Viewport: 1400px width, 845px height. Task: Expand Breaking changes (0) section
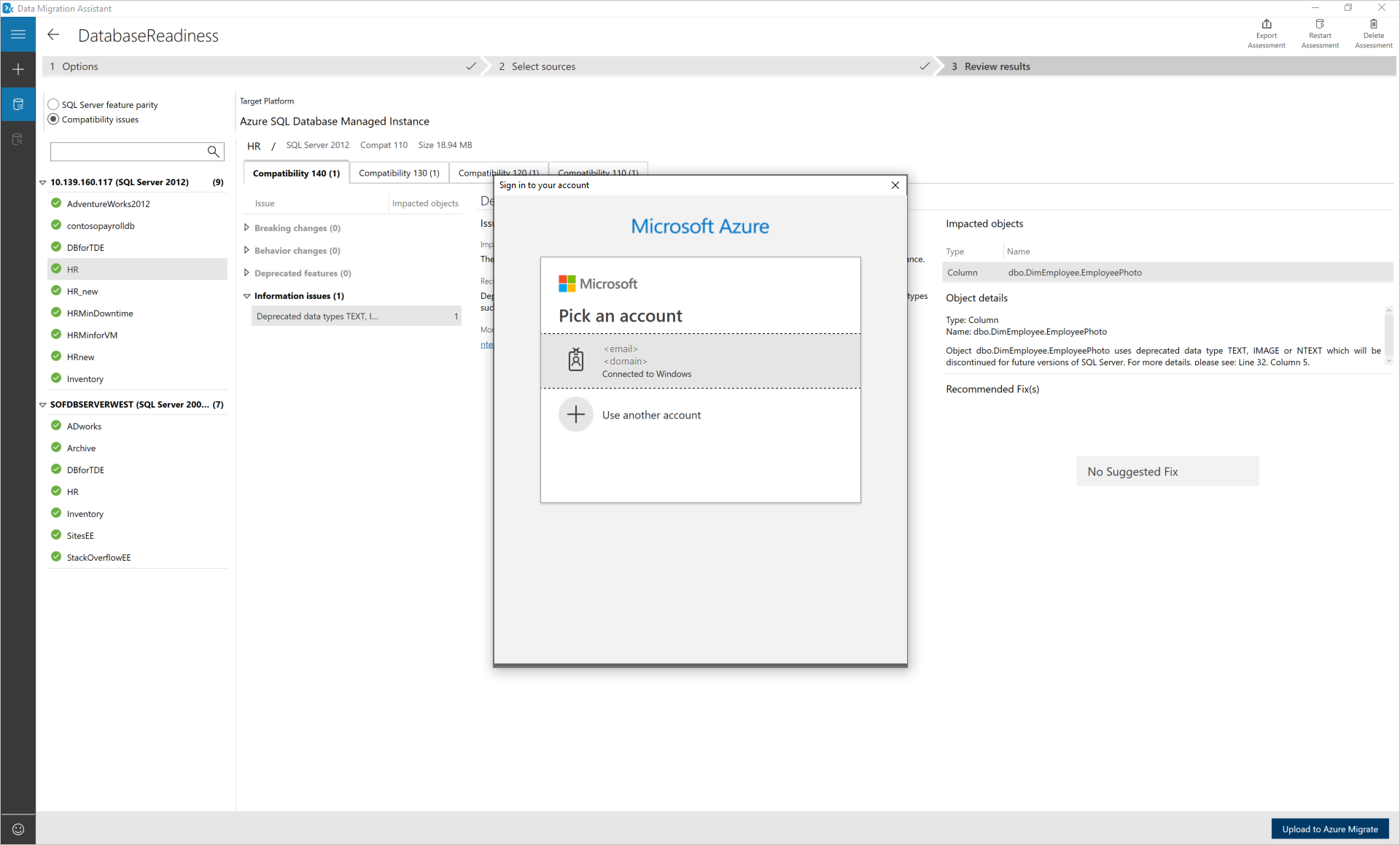point(246,227)
